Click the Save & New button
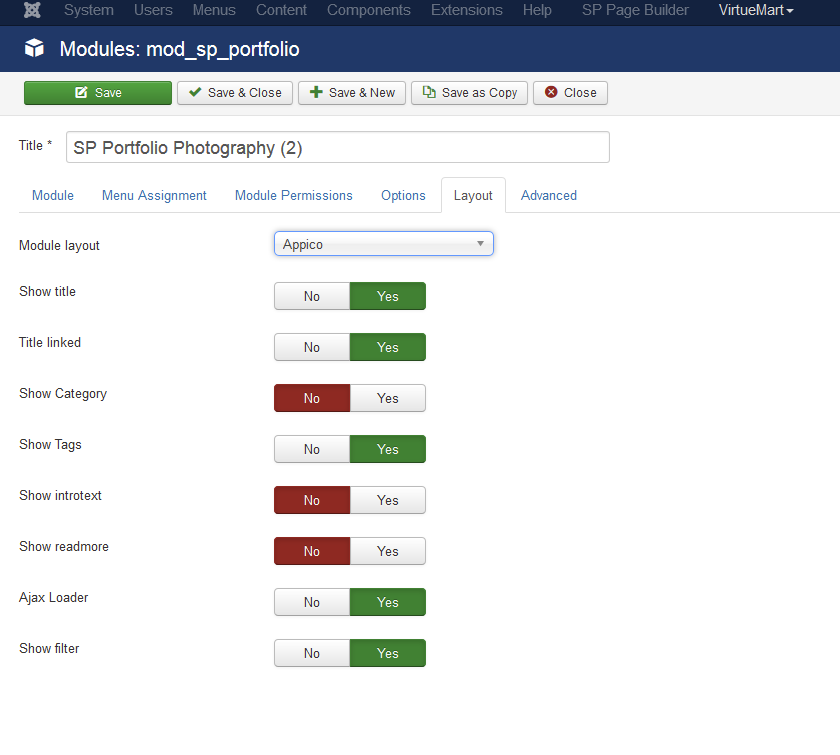The image size is (840, 755). (352, 93)
